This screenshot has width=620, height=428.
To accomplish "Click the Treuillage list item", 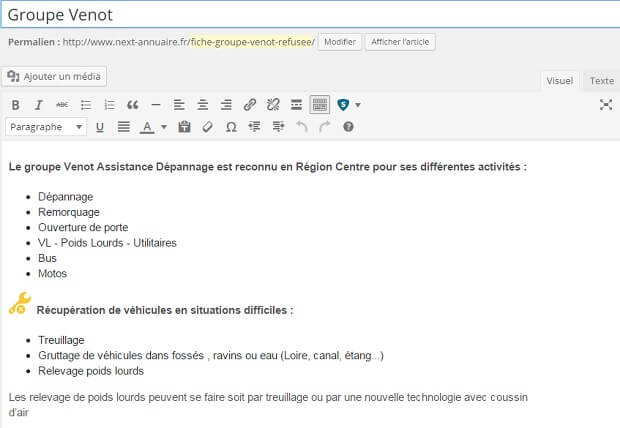I will 61,340.
